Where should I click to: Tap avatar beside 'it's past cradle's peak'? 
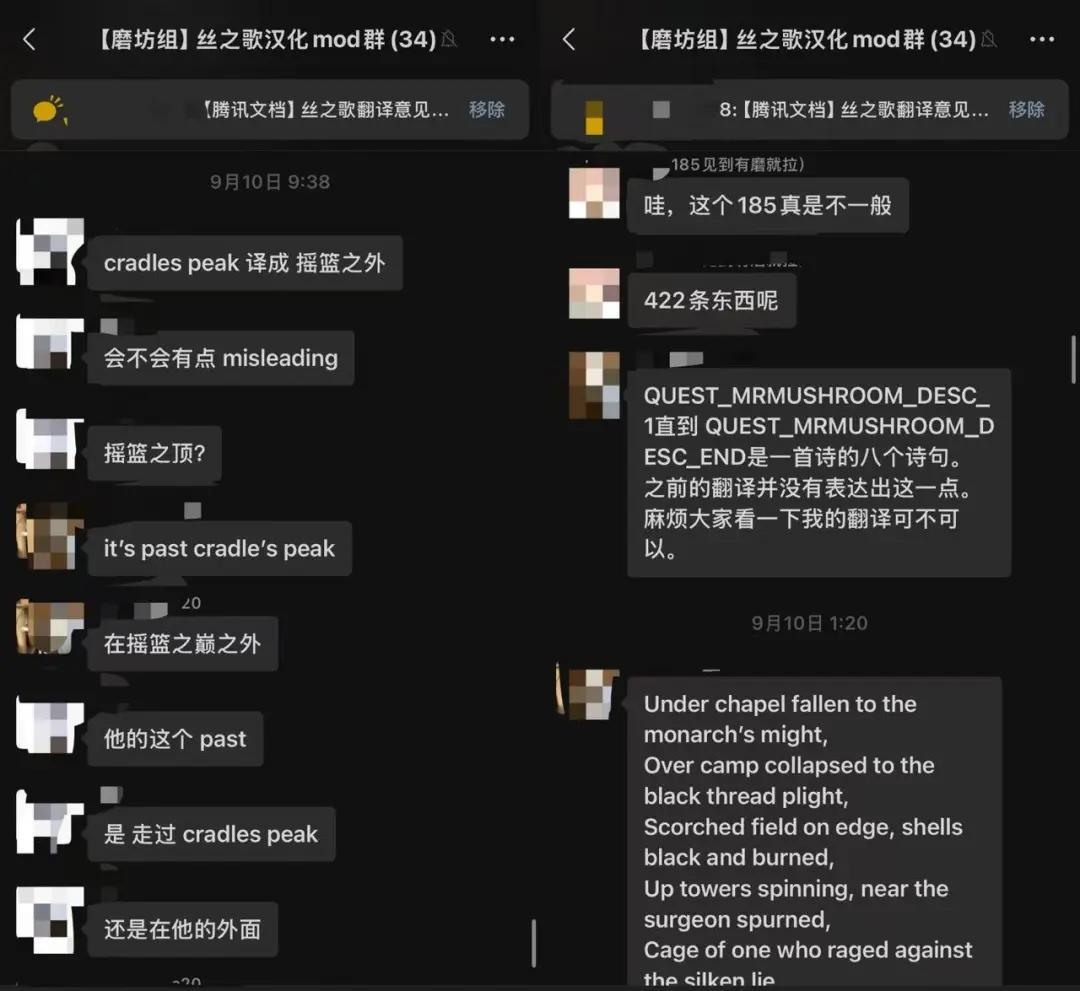click(50, 537)
